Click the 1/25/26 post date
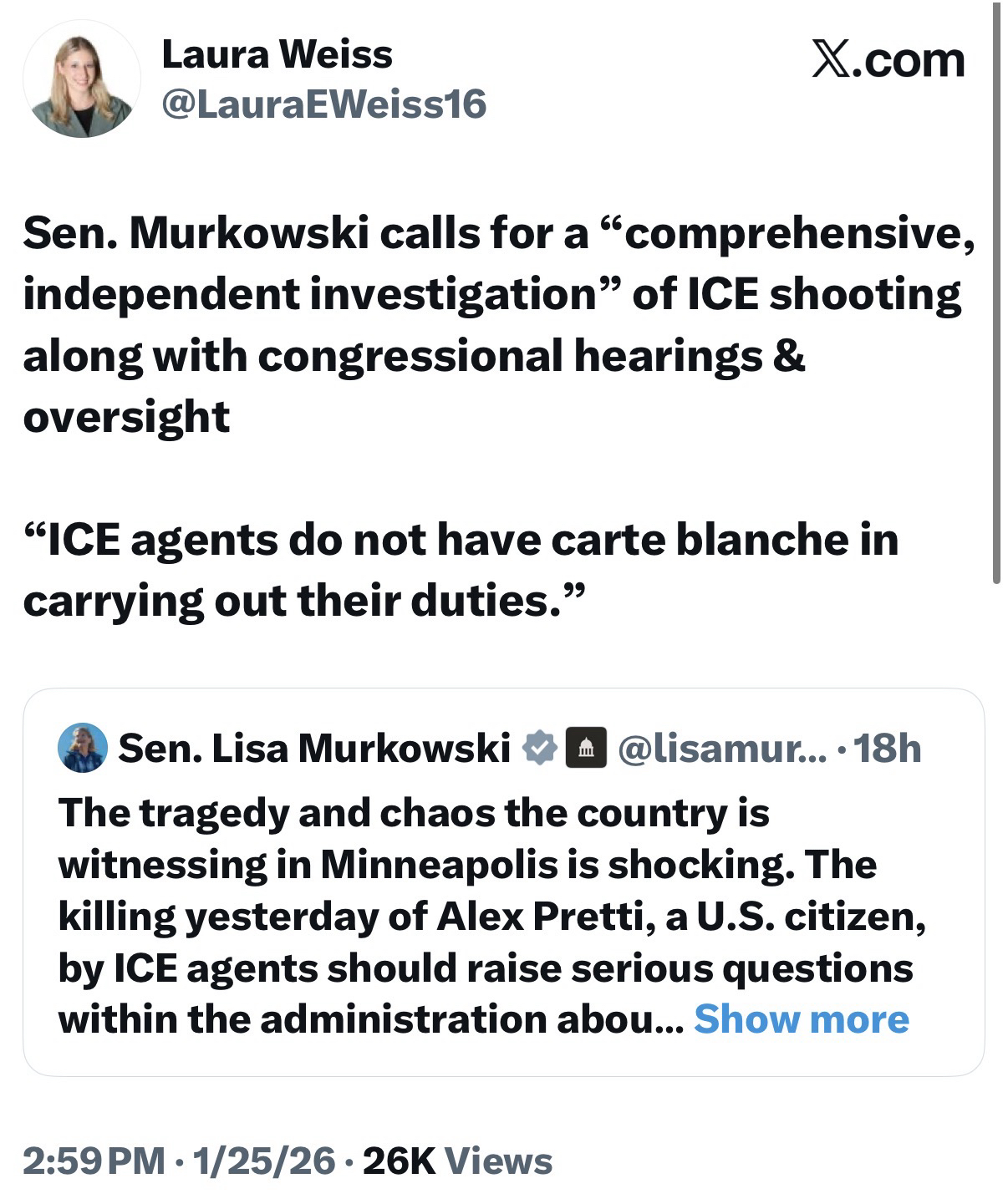Screen dimensions: 1008x1204 click(264, 1161)
